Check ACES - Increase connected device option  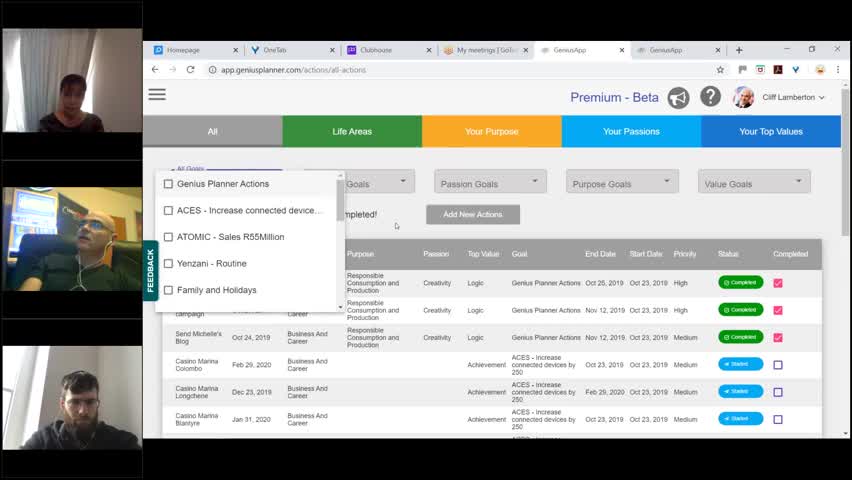click(x=168, y=211)
